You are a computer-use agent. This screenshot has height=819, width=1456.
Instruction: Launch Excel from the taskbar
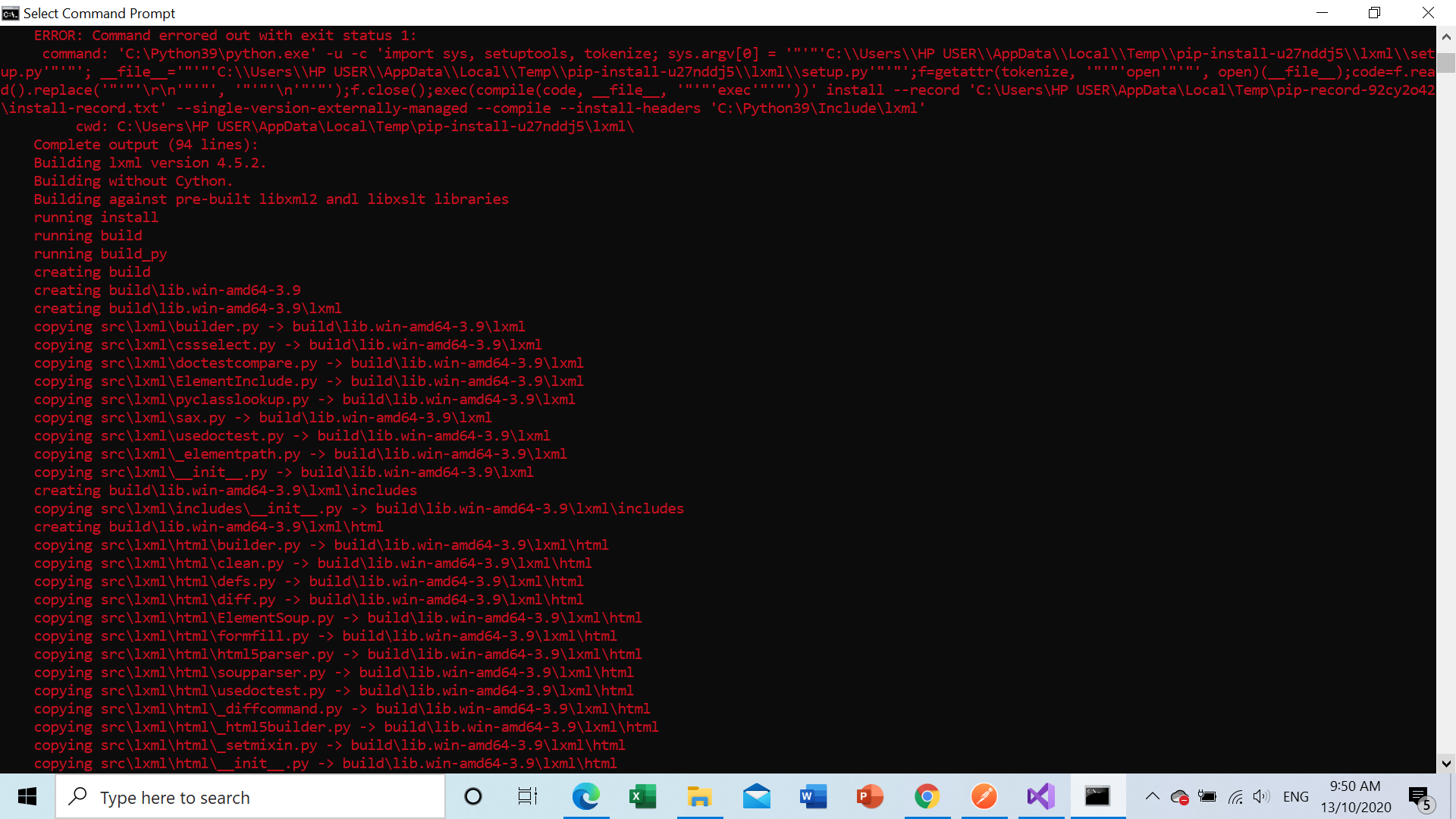click(x=643, y=796)
